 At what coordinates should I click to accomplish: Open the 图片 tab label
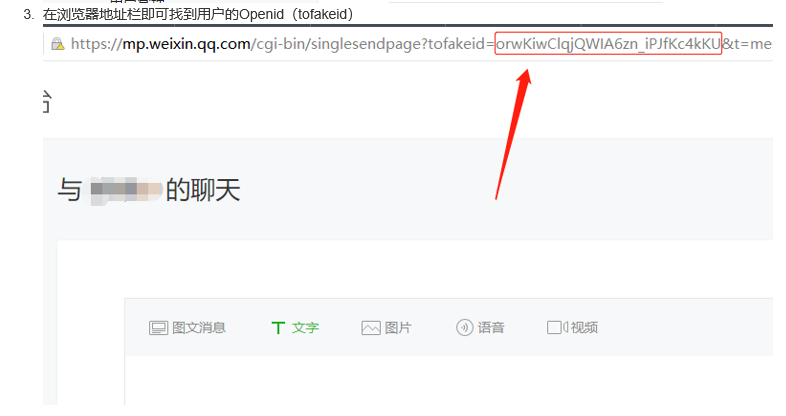pos(398,328)
